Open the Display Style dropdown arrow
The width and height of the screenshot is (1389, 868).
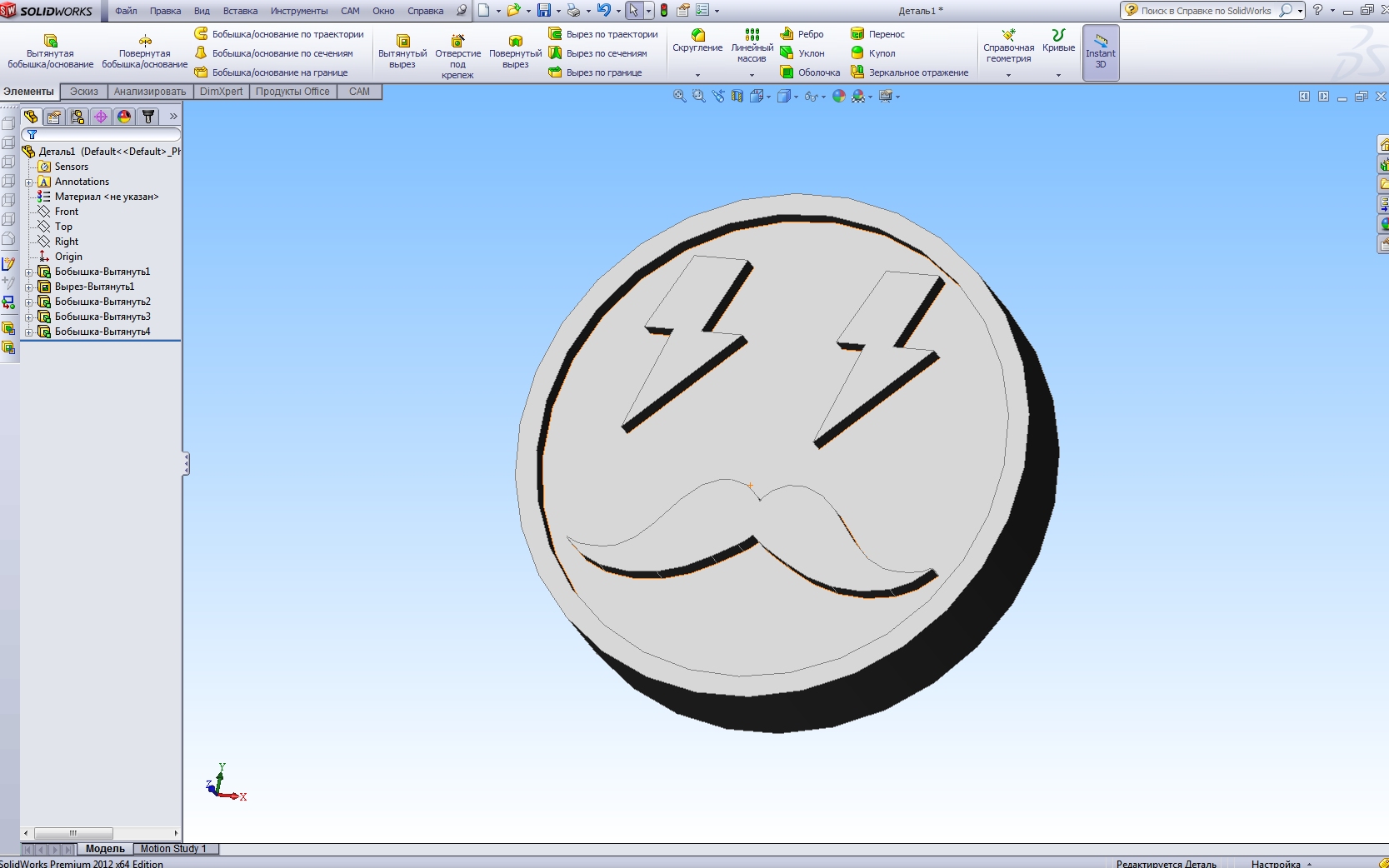point(797,97)
